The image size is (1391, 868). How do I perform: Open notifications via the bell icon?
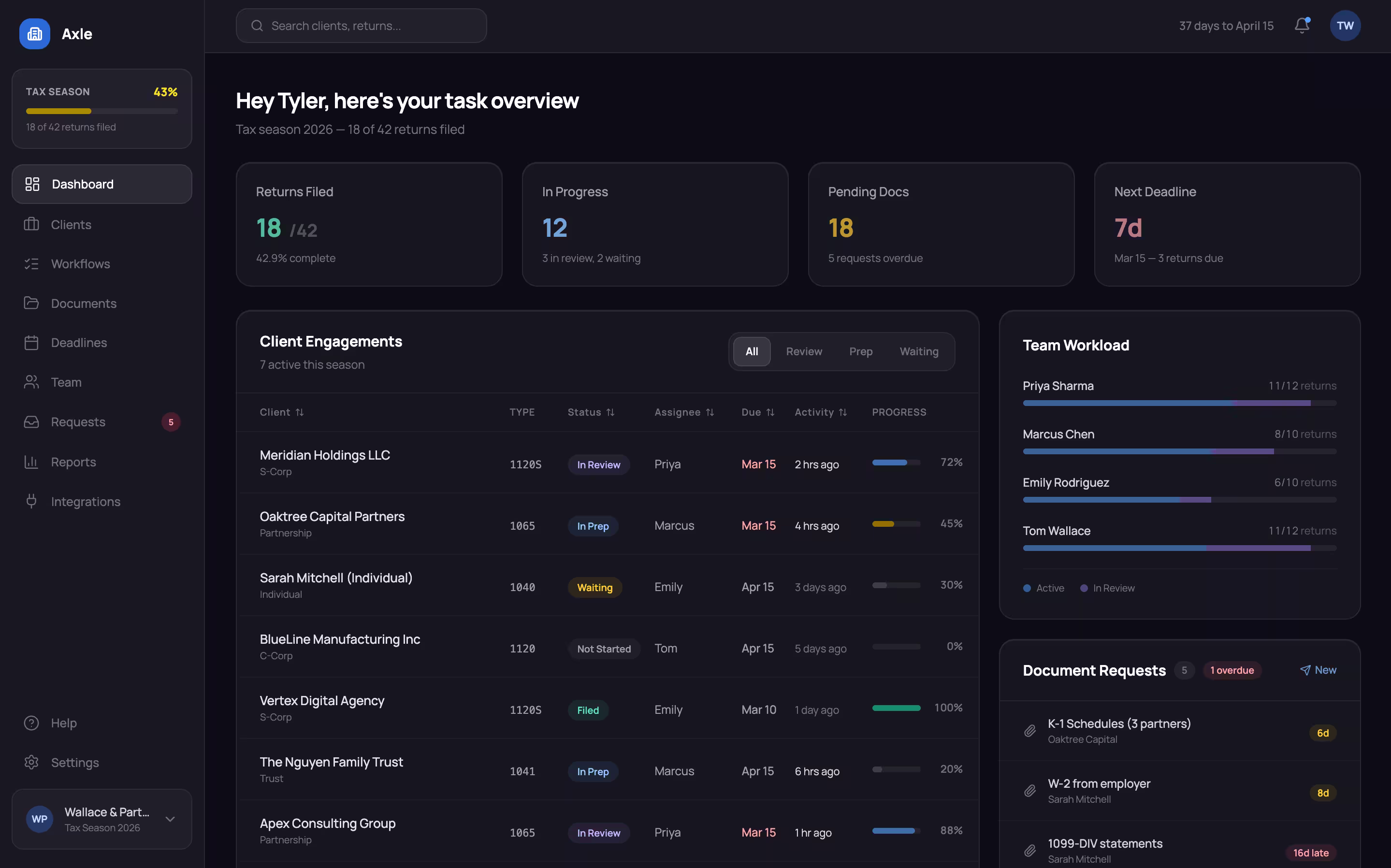[1301, 25]
